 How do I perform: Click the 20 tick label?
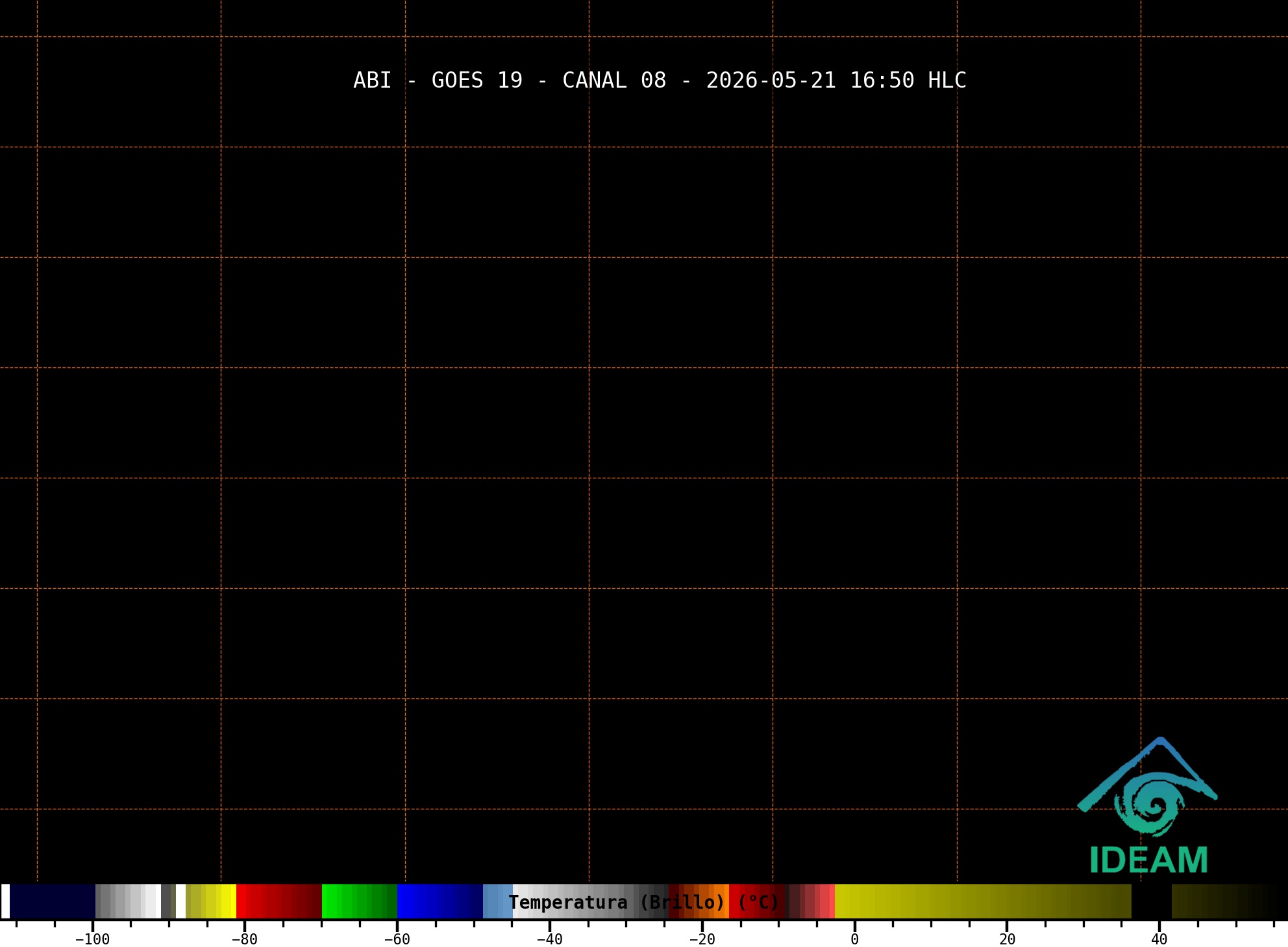click(x=1007, y=939)
